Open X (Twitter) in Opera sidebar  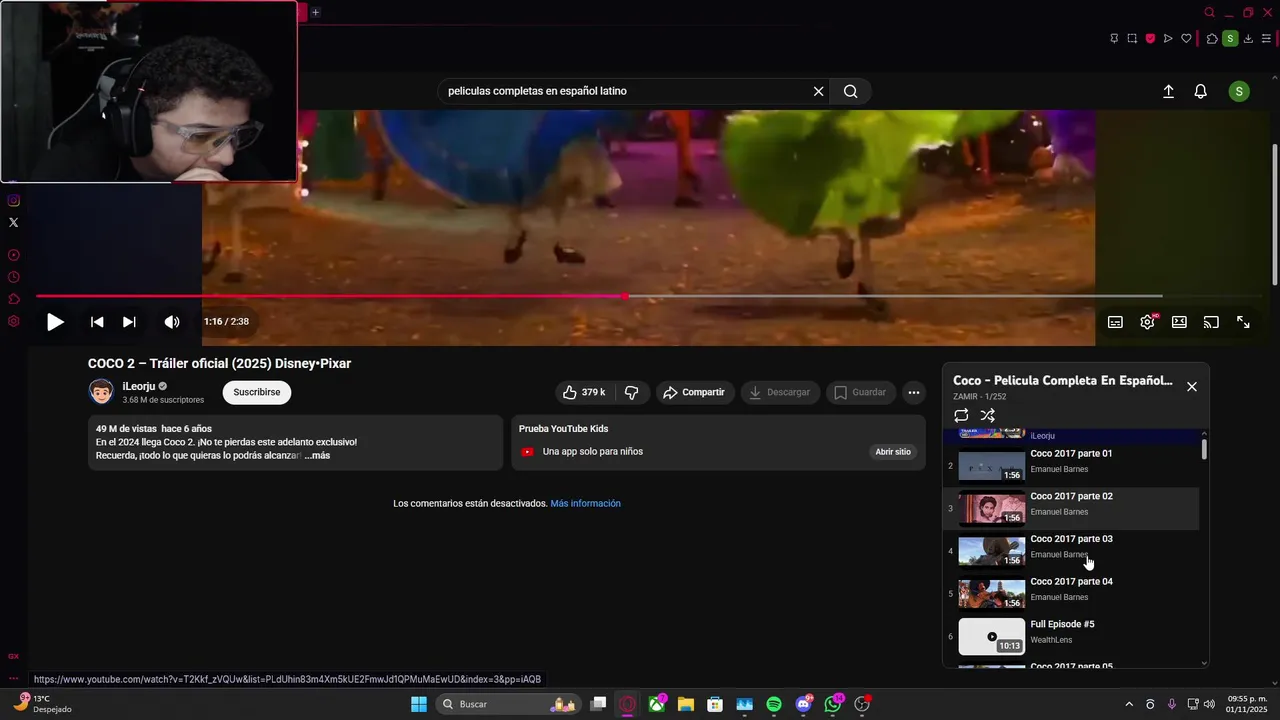click(13, 222)
